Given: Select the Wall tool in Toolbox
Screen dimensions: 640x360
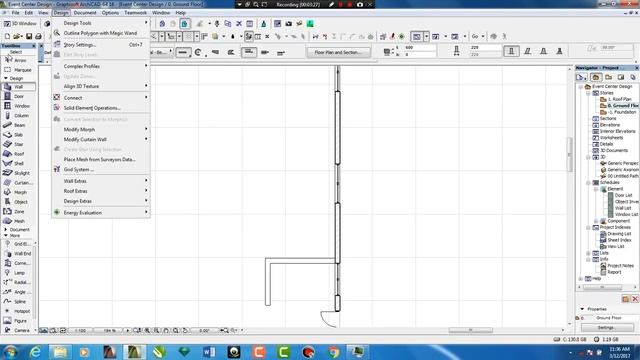Looking at the screenshot, I should (x=18, y=87).
